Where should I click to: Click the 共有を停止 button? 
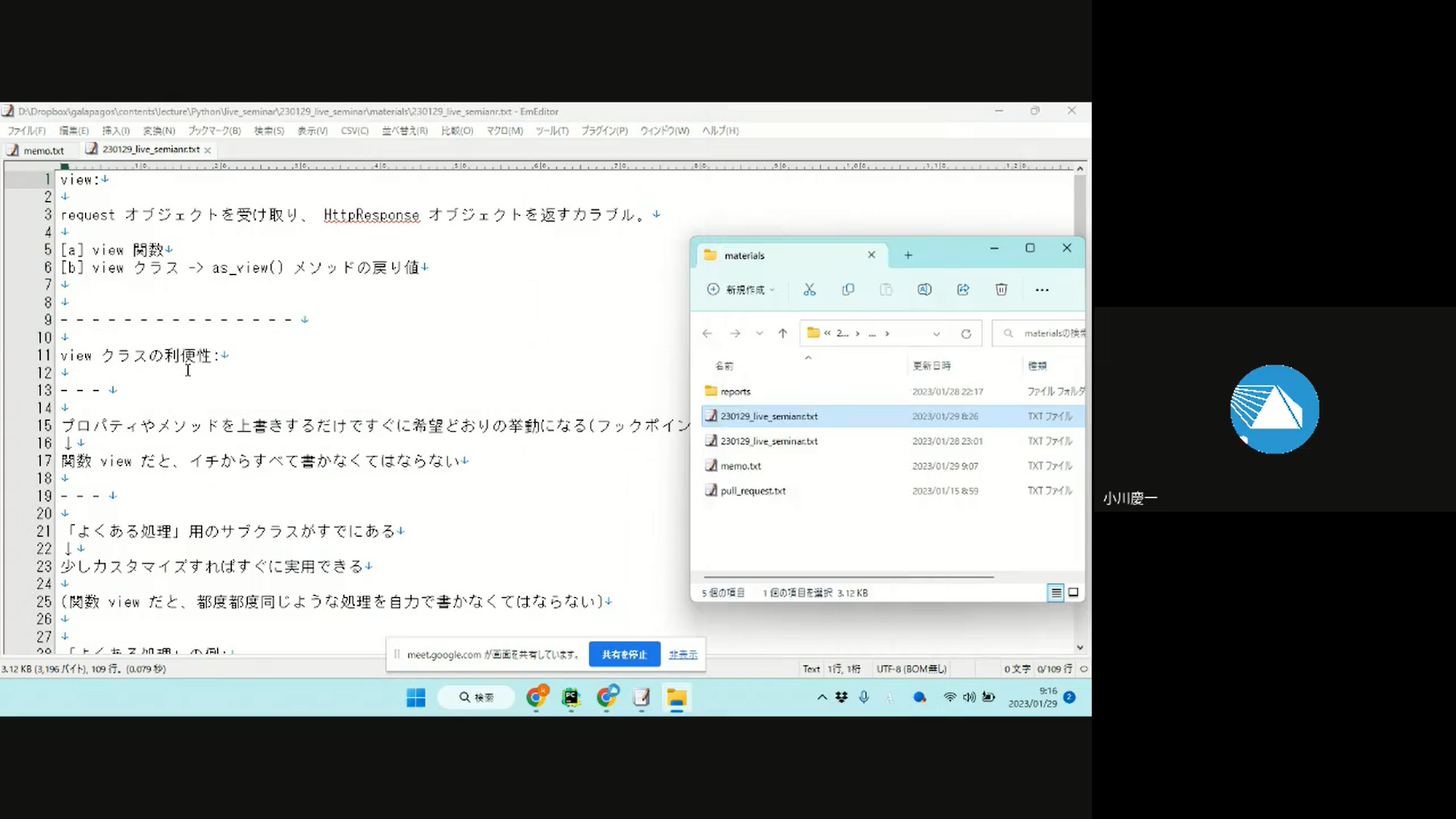624,654
